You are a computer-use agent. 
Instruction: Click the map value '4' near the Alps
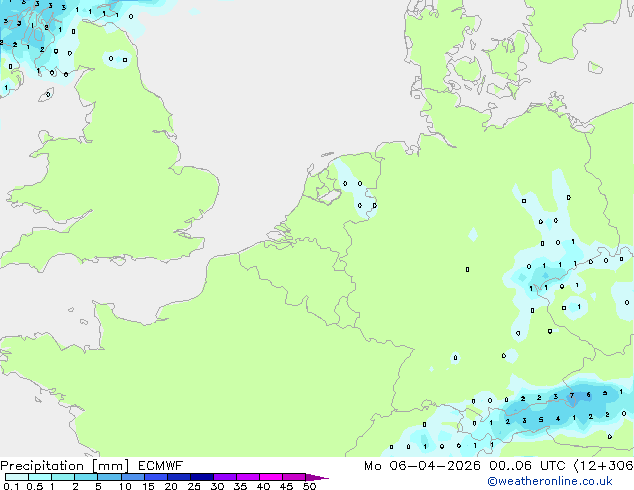coord(558,418)
